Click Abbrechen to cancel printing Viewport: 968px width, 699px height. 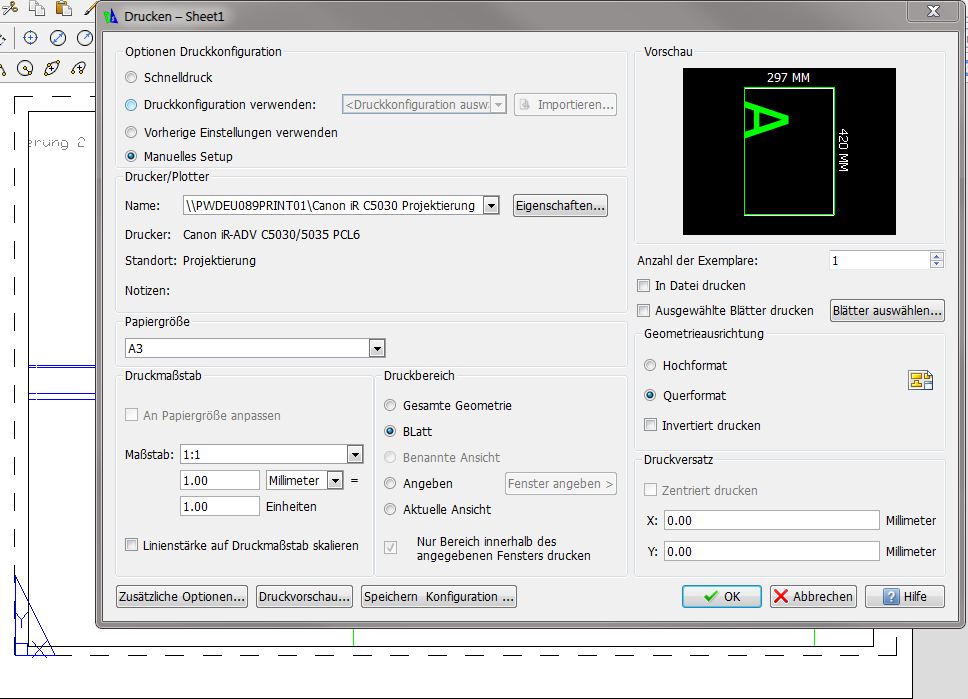coord(813,596)
